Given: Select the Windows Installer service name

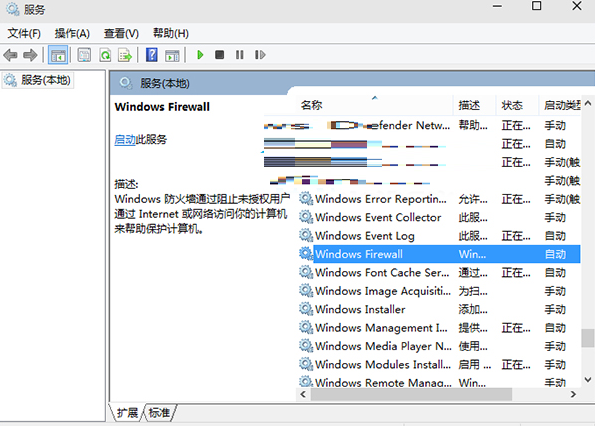Looking at the screenshot, I should (x=360, y=310).
